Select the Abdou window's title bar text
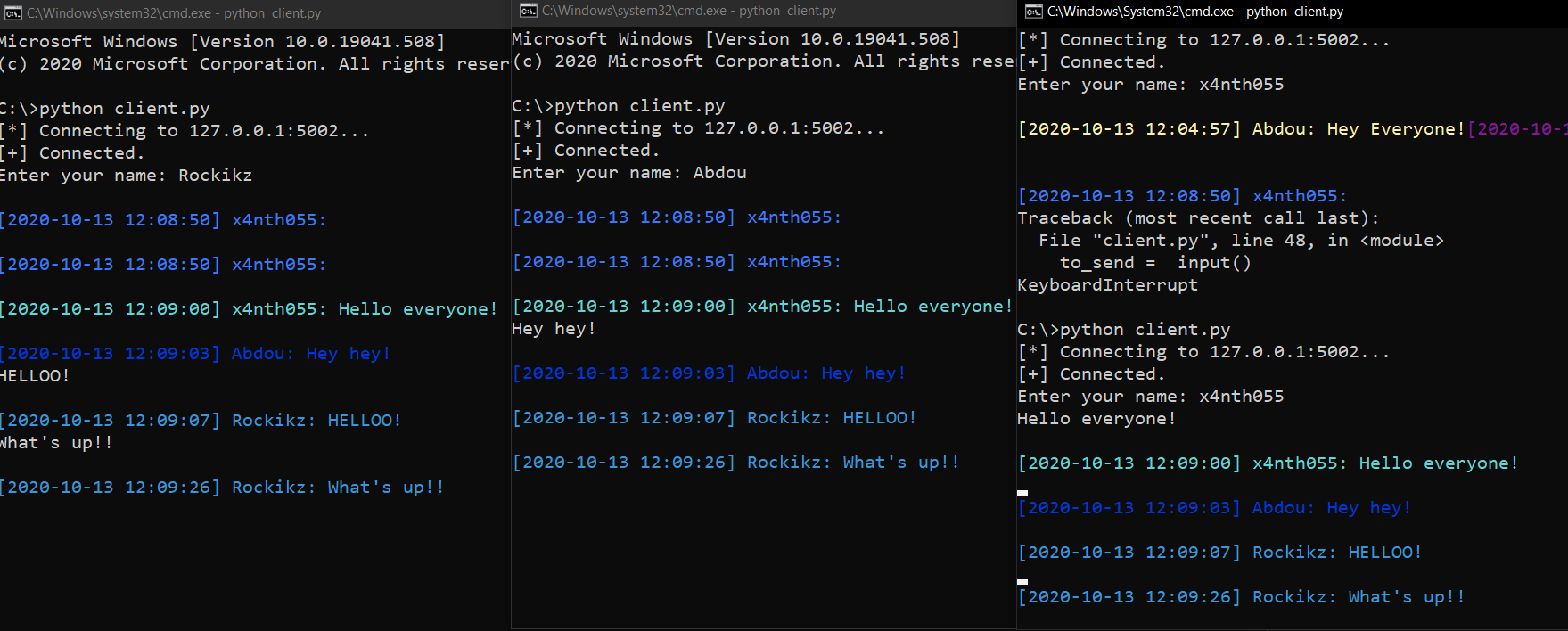The height and width of the screenshot is (631, 1568). [x=688, y=11]
